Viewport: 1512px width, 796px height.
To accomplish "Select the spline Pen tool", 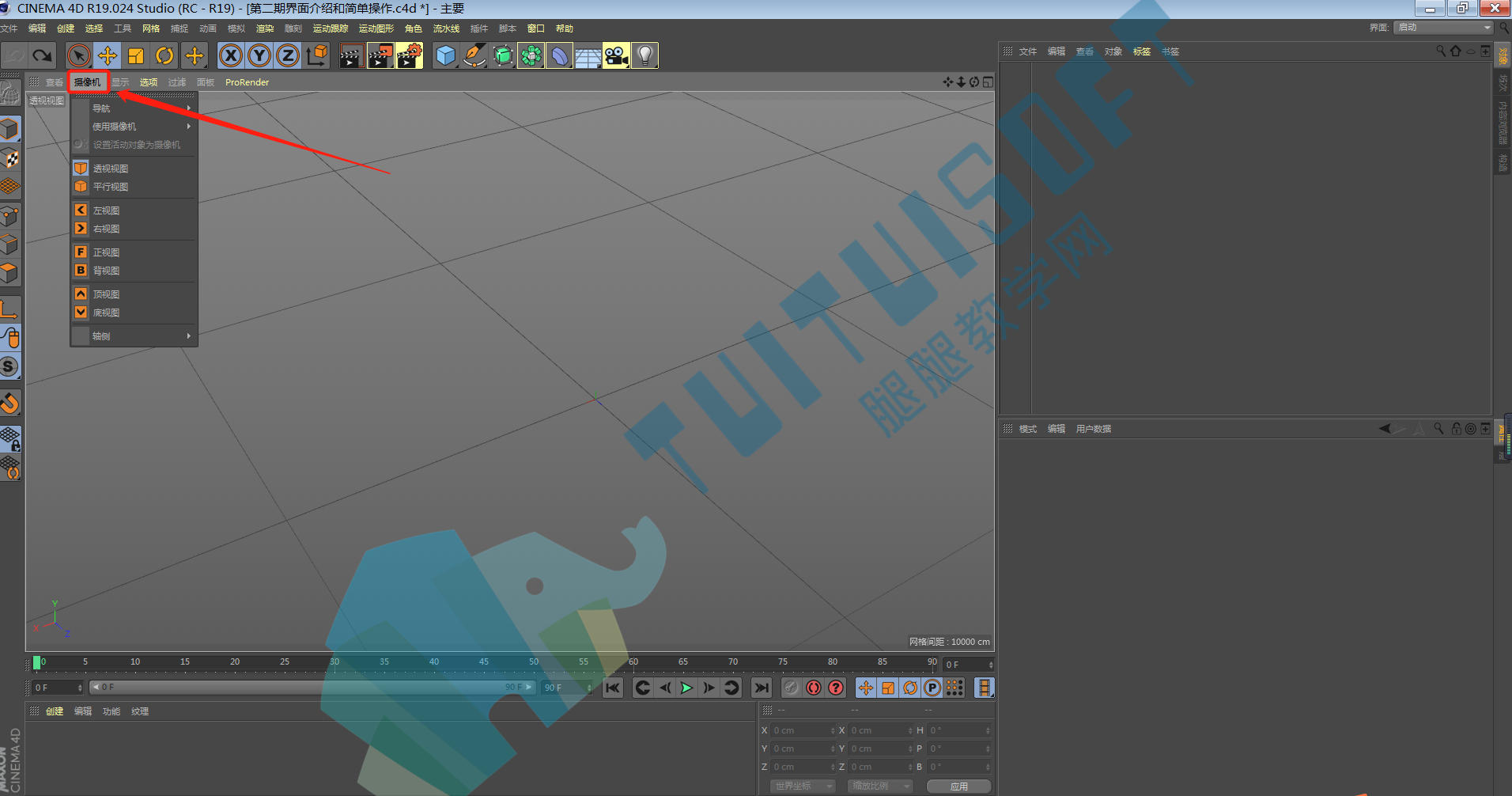I will 474,55.
